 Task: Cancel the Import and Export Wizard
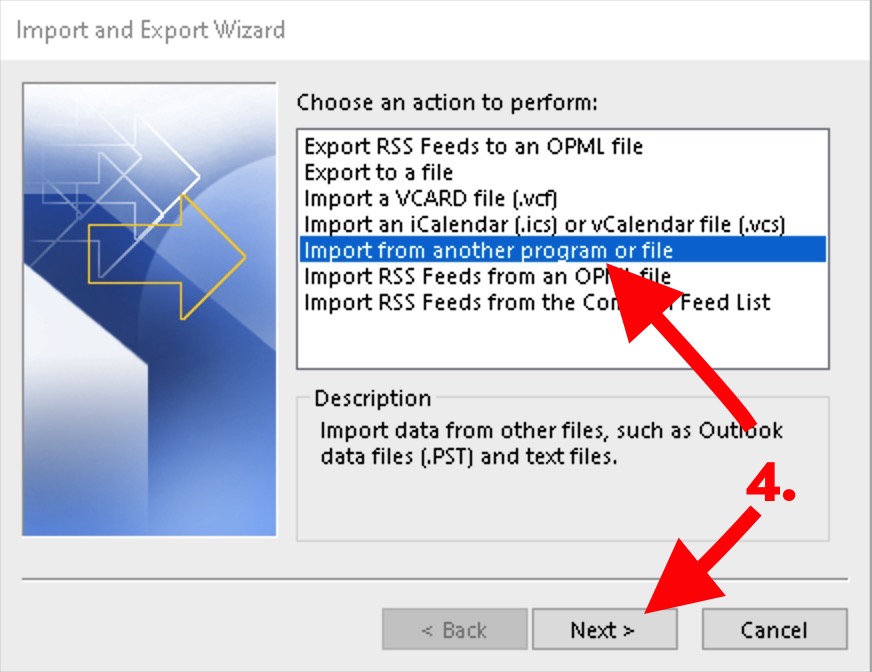click(775, 629)
